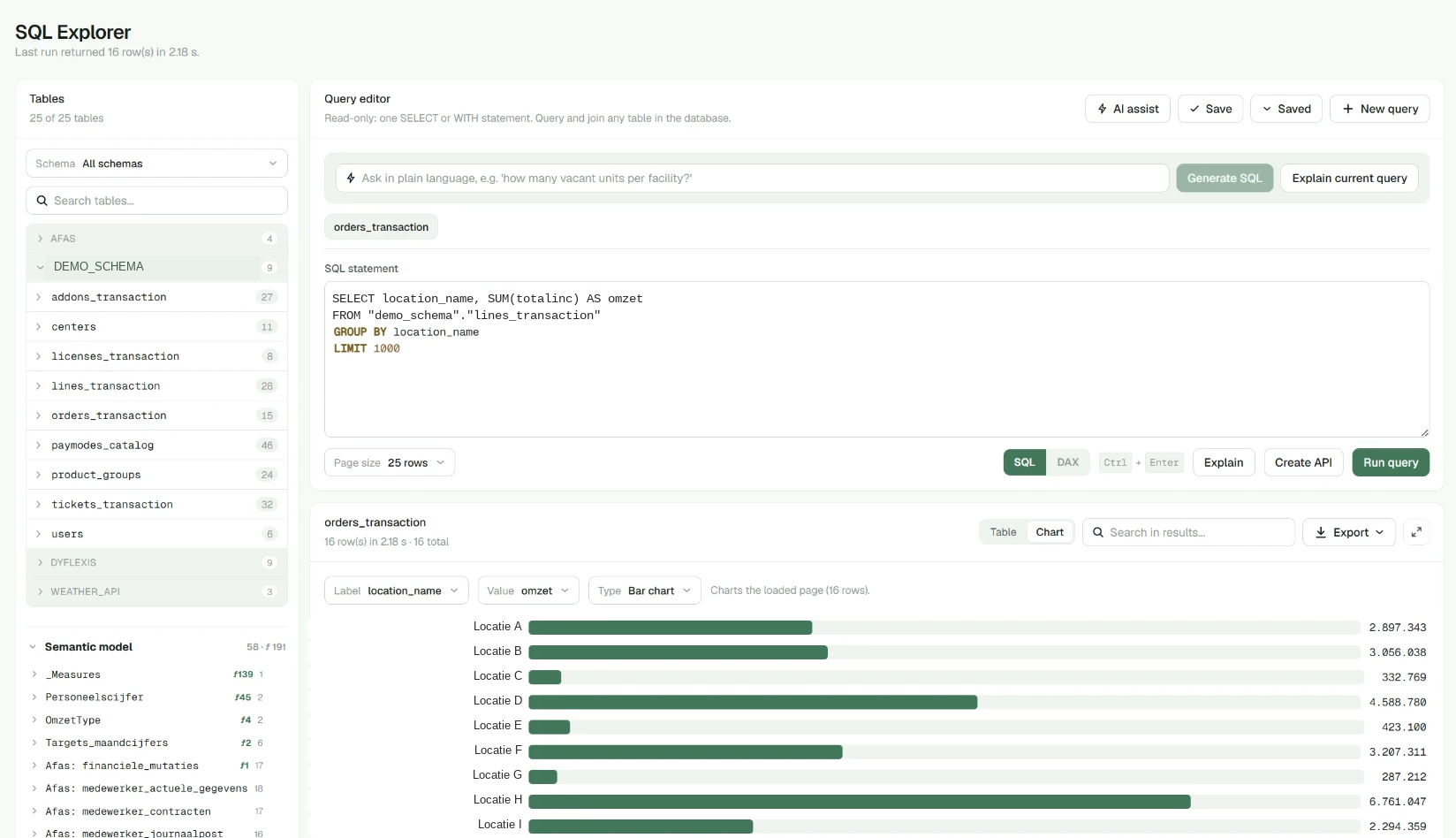This screenshot has height=838, width=1456.
Task: Open the Value omzet dropdown
Action: click(528, 590)
